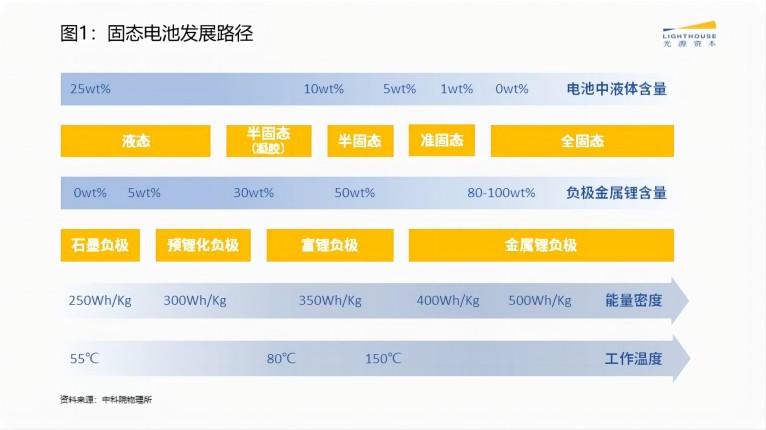Click the 工作温度 arrow label

pyautogui.click(x=634, y=359)
